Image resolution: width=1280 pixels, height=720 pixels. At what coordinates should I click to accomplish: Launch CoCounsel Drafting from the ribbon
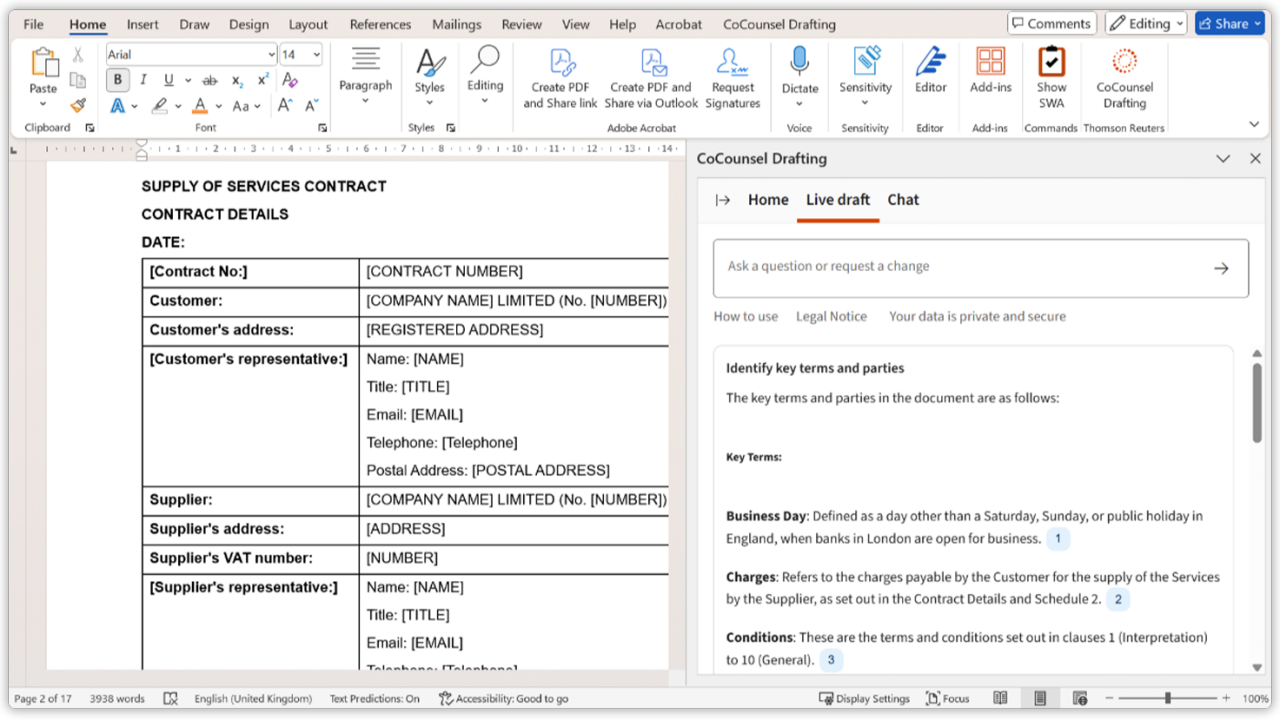pyautogui.click(x=1124, y=78)
